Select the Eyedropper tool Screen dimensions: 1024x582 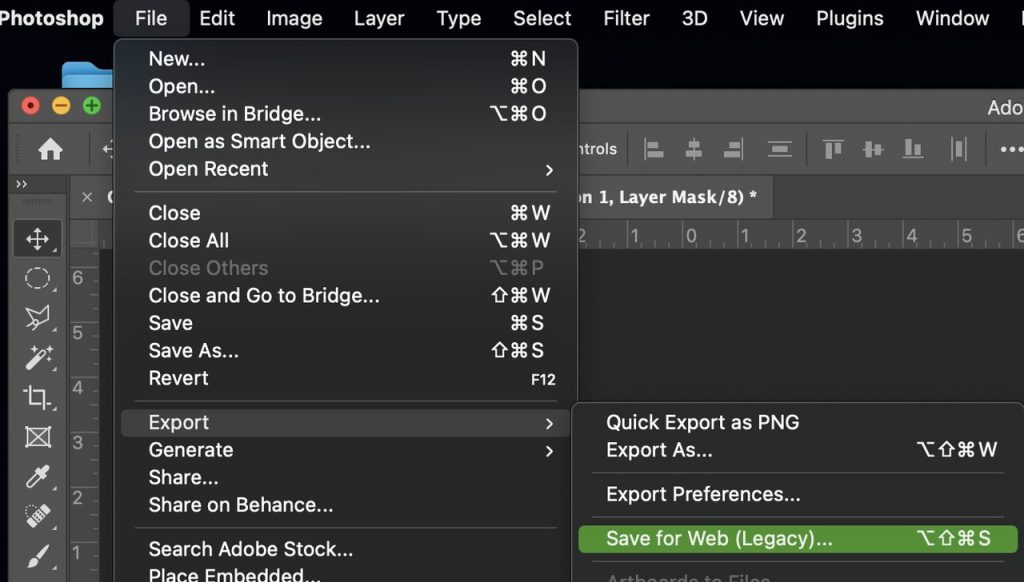[x=37, y=476]
